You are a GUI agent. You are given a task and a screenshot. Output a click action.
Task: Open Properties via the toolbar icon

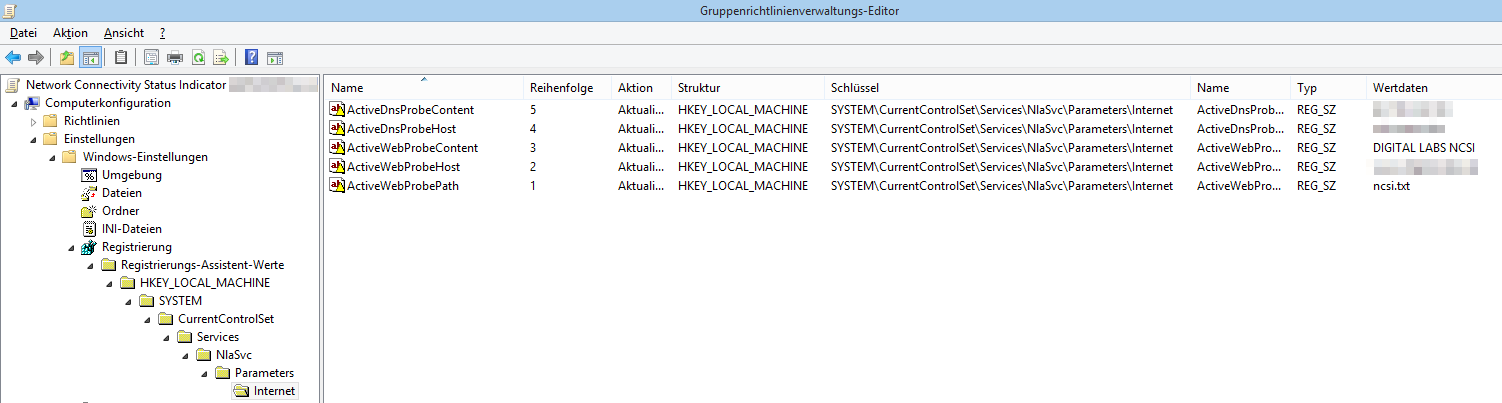tap(152, 57)
